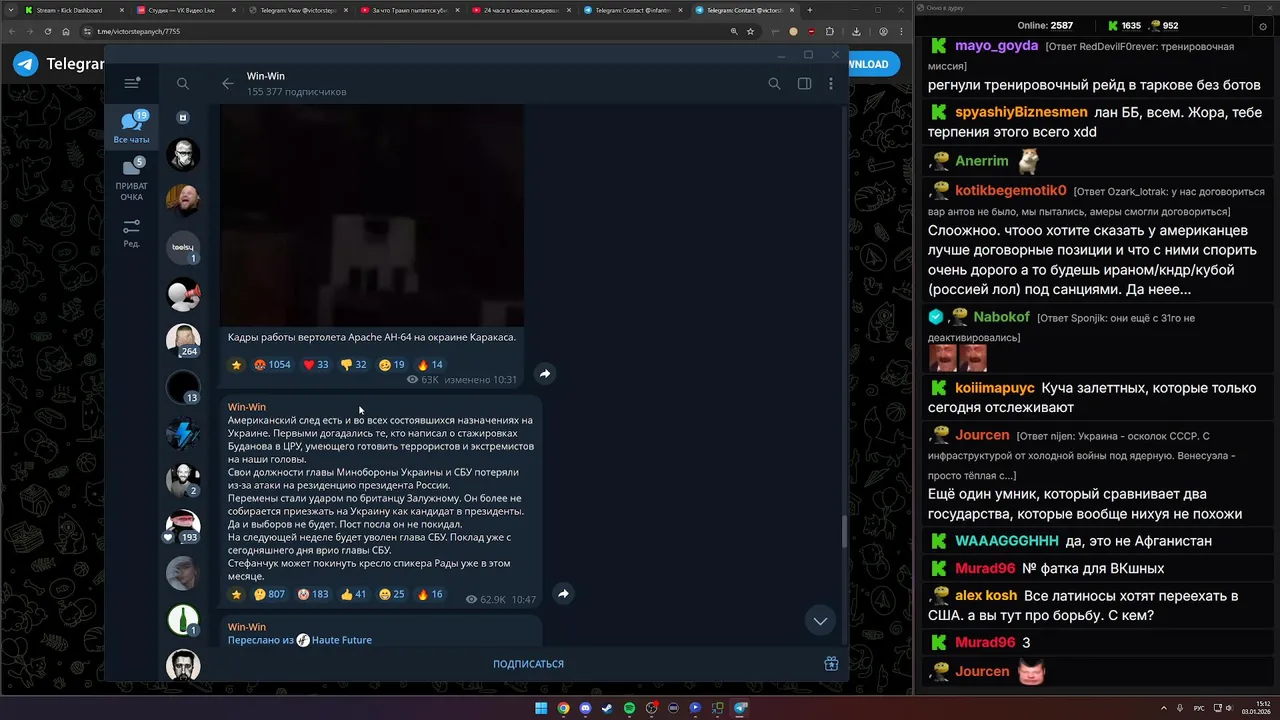This screenshot has width=1280, height=720.
Task: Click mayo_goyda username in chat
Action: 996,46
